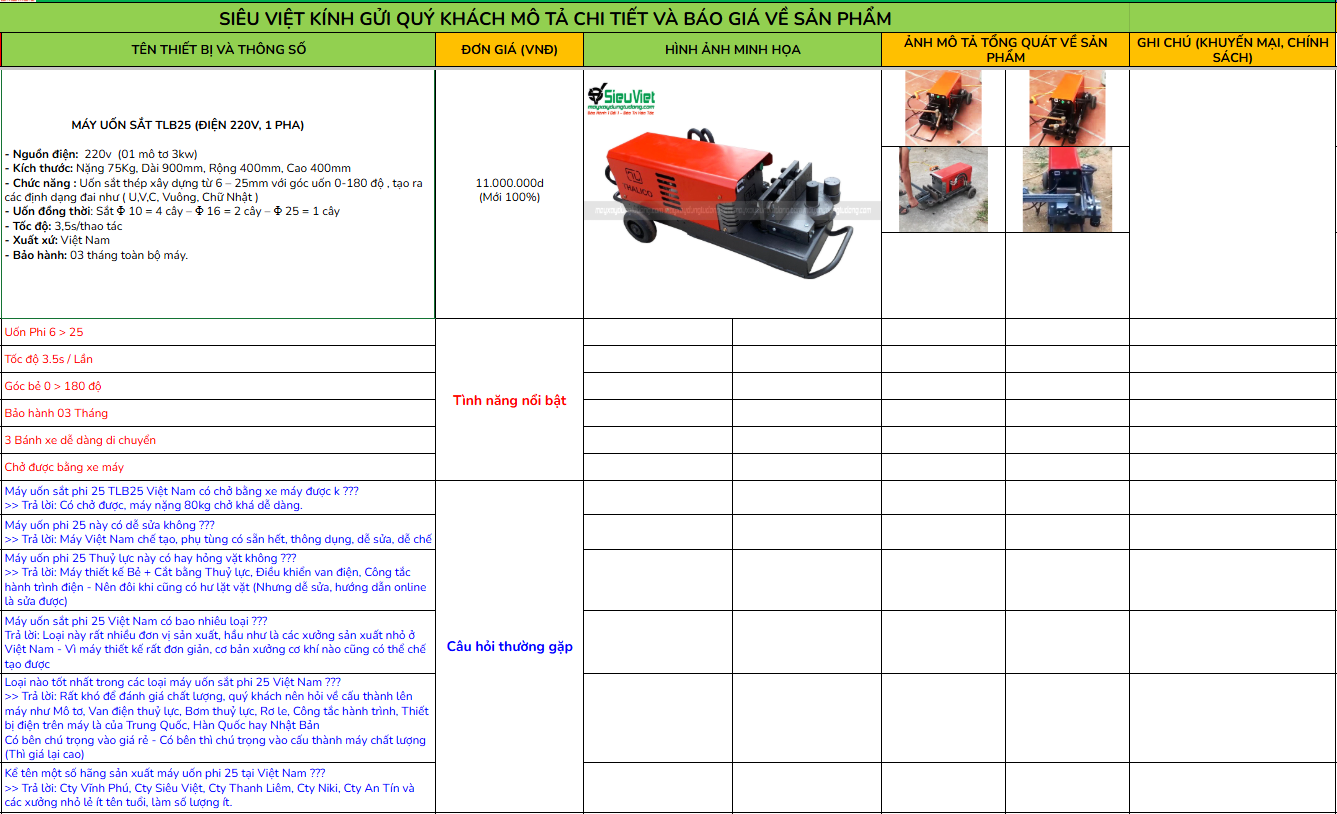Select header ẢNH MÔ TẢ TỔNG QUÁT VỀ SẢN PHẨM
This screenshot has width=1337, height=814.
tap(1005, 50)
